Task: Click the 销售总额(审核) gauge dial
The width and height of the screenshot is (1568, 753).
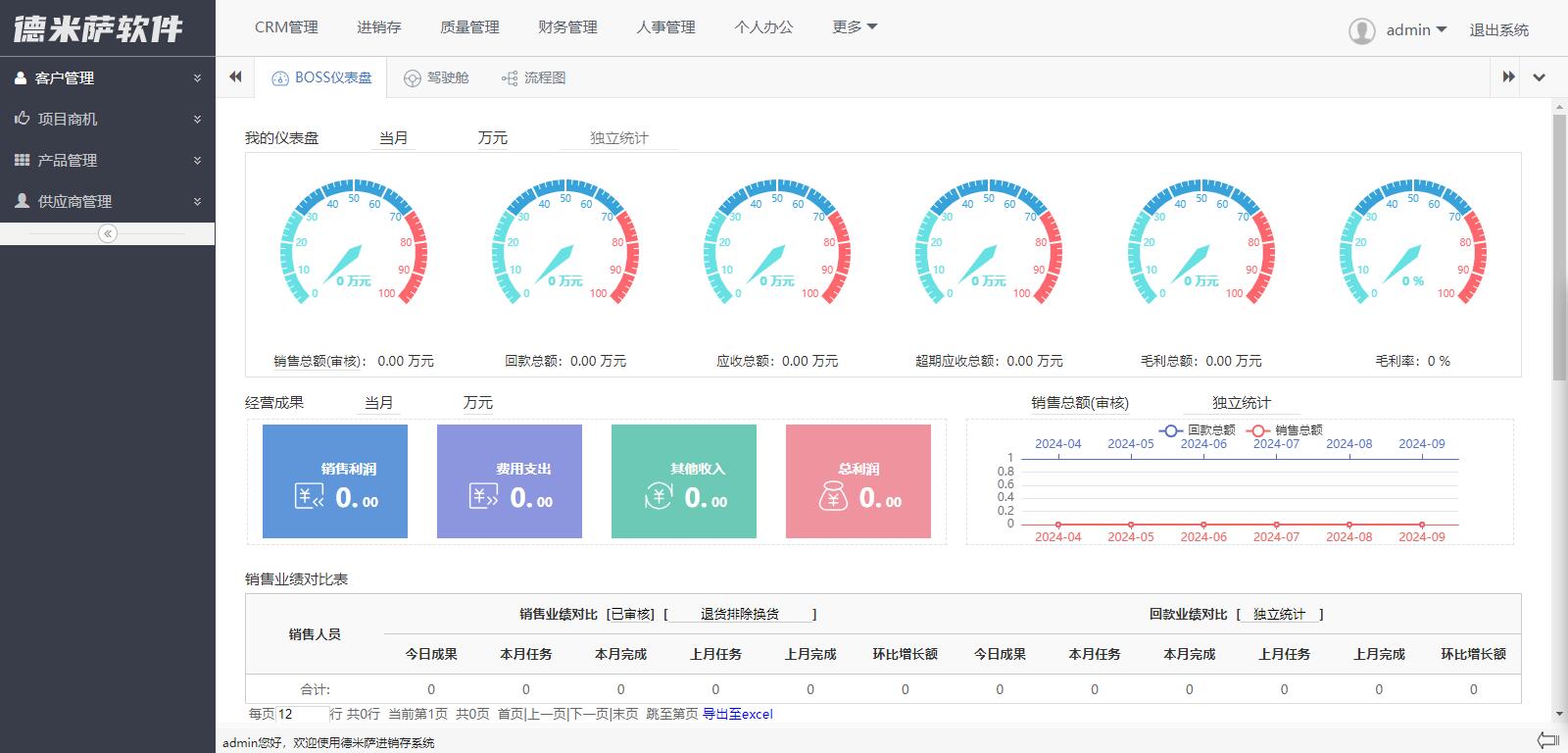Action: pyautogui.click(x=354, y=243)
